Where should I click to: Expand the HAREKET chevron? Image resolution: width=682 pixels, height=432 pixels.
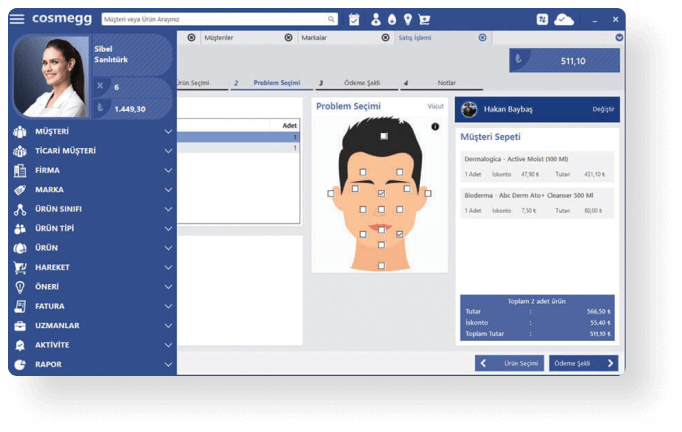[168, 268]
